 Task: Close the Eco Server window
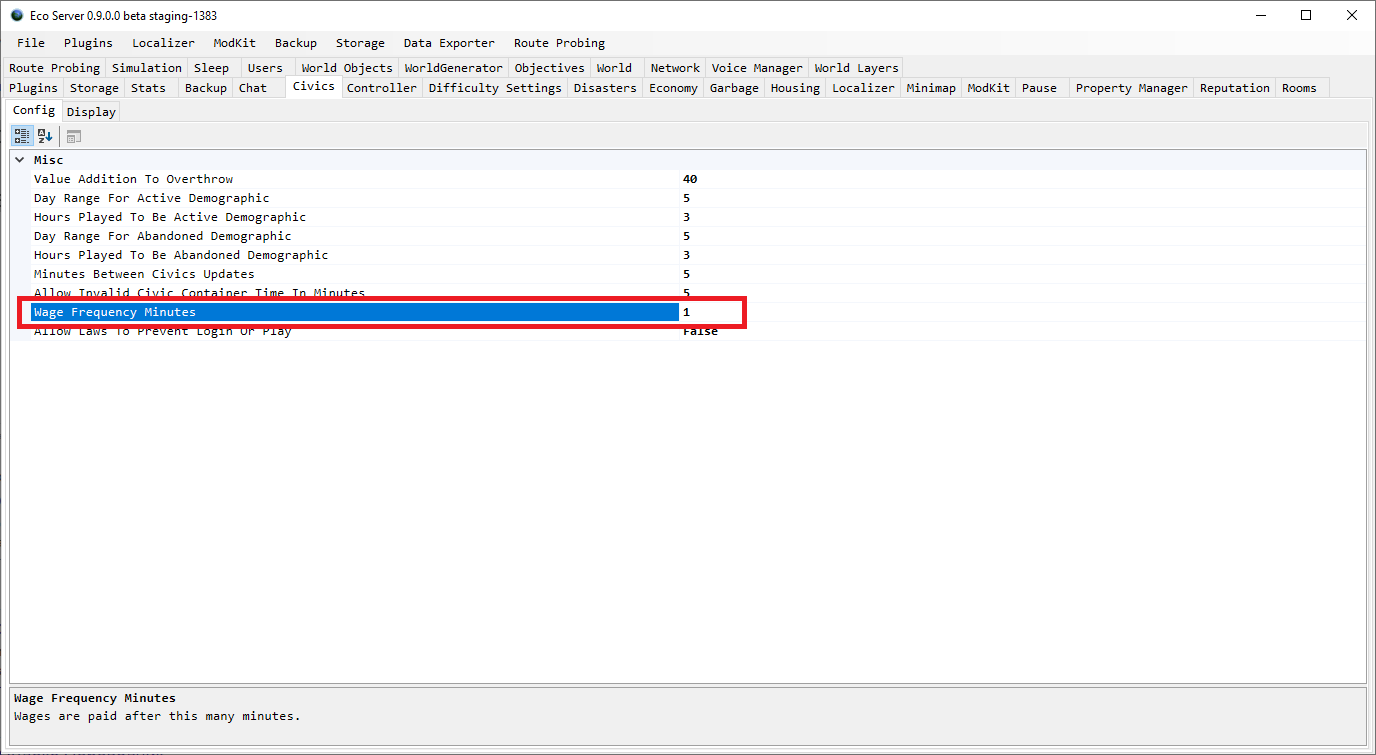1352,15
